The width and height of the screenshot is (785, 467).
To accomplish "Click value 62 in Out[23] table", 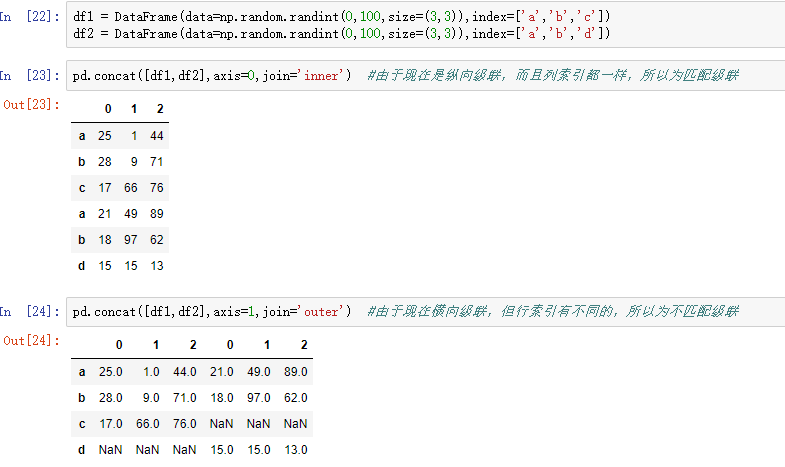I will (x=157, y=240).
